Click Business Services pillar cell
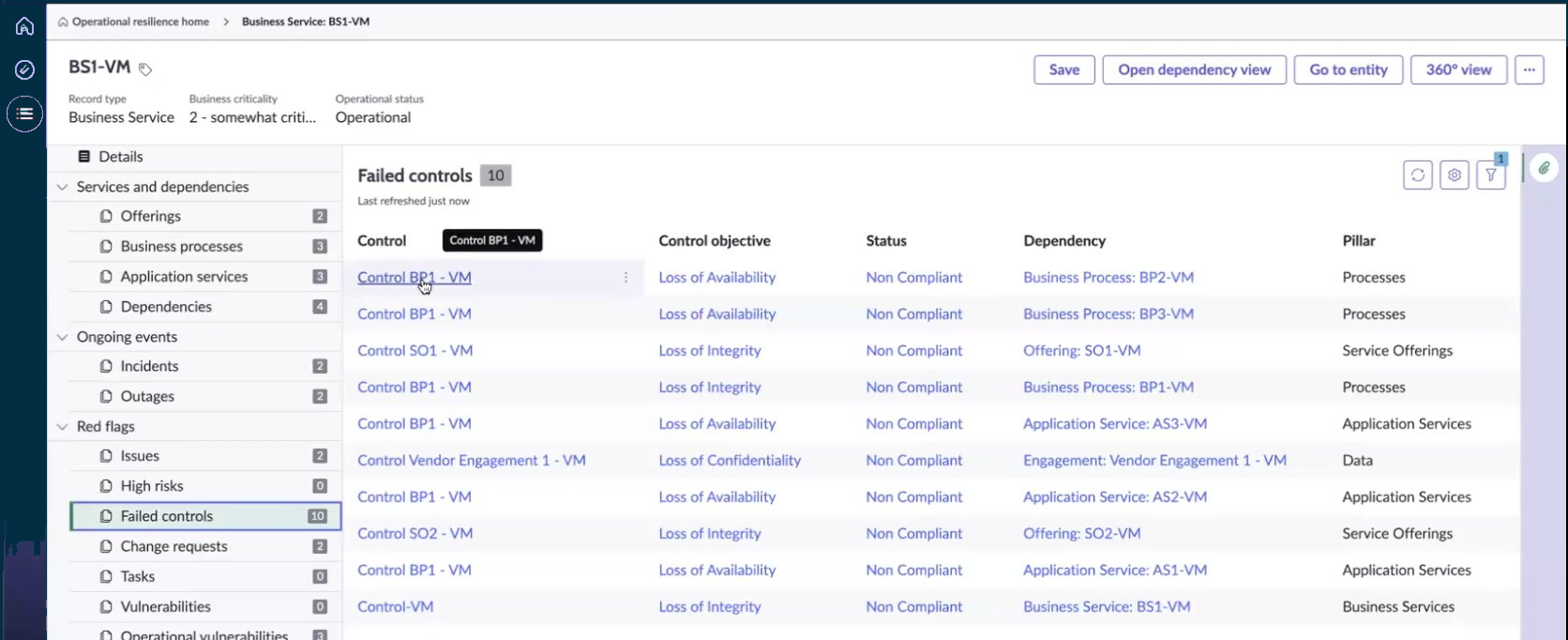The height and width of the screenshot is (640, 1568). (1398, 606)
